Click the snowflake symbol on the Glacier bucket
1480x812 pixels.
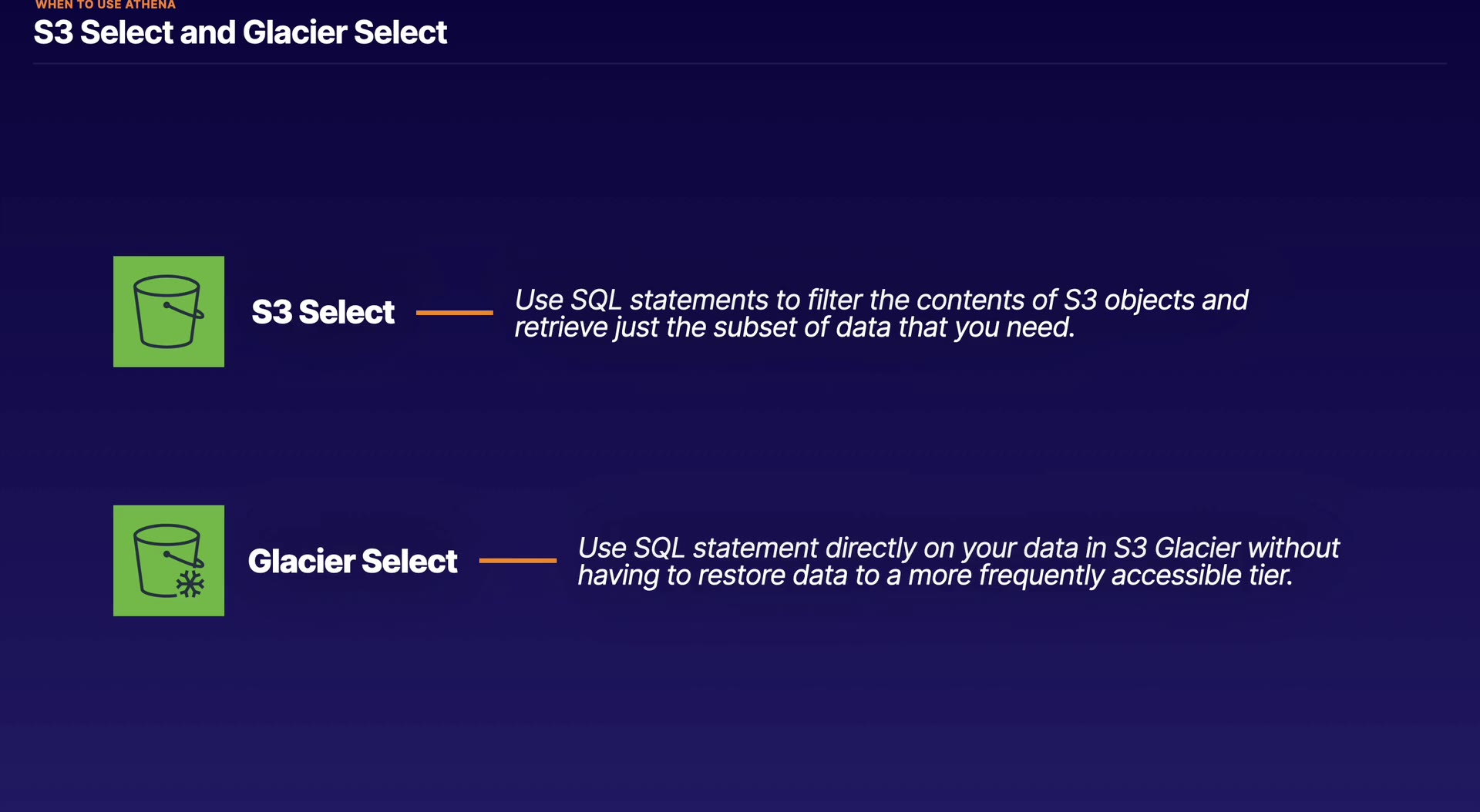tap(190, 584)
